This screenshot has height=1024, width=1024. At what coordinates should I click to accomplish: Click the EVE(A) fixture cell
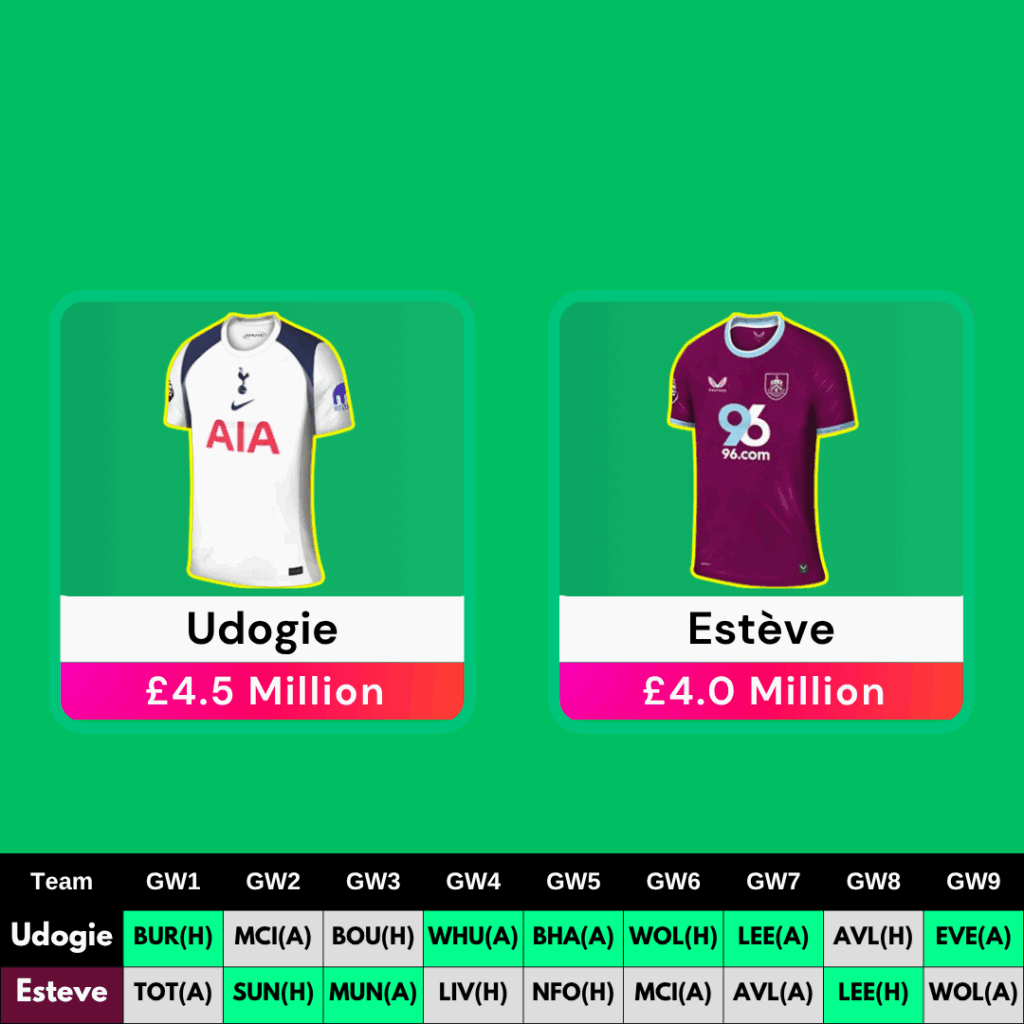[973, 936]
